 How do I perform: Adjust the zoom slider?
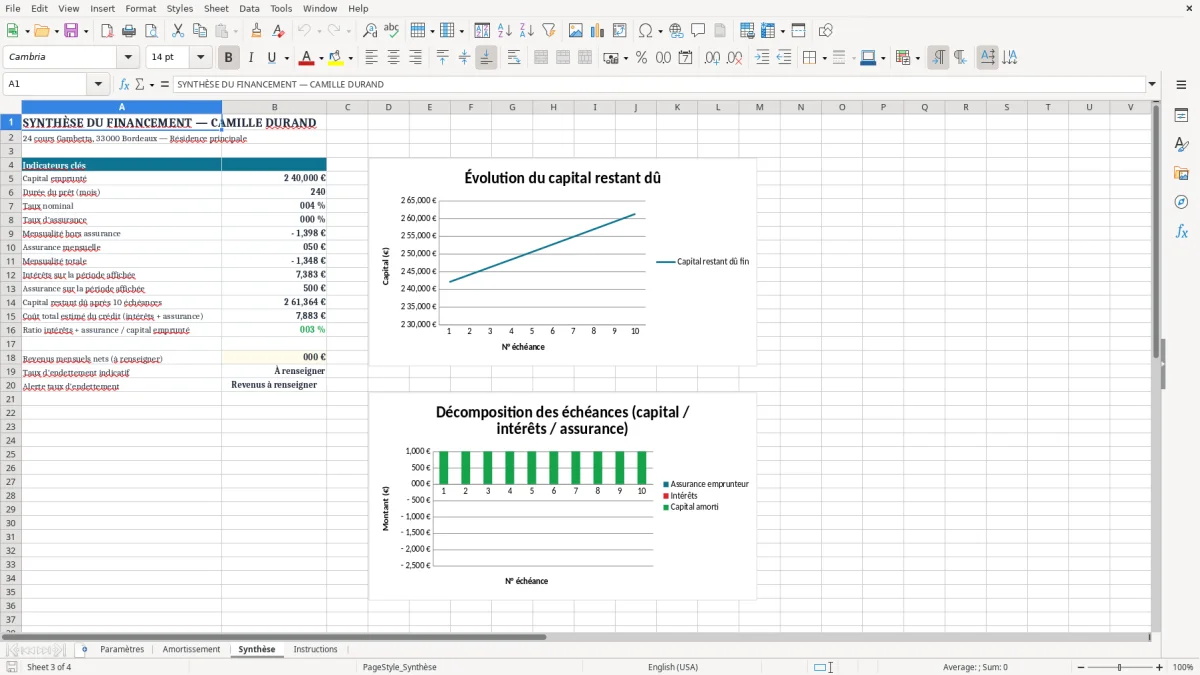1119,667
